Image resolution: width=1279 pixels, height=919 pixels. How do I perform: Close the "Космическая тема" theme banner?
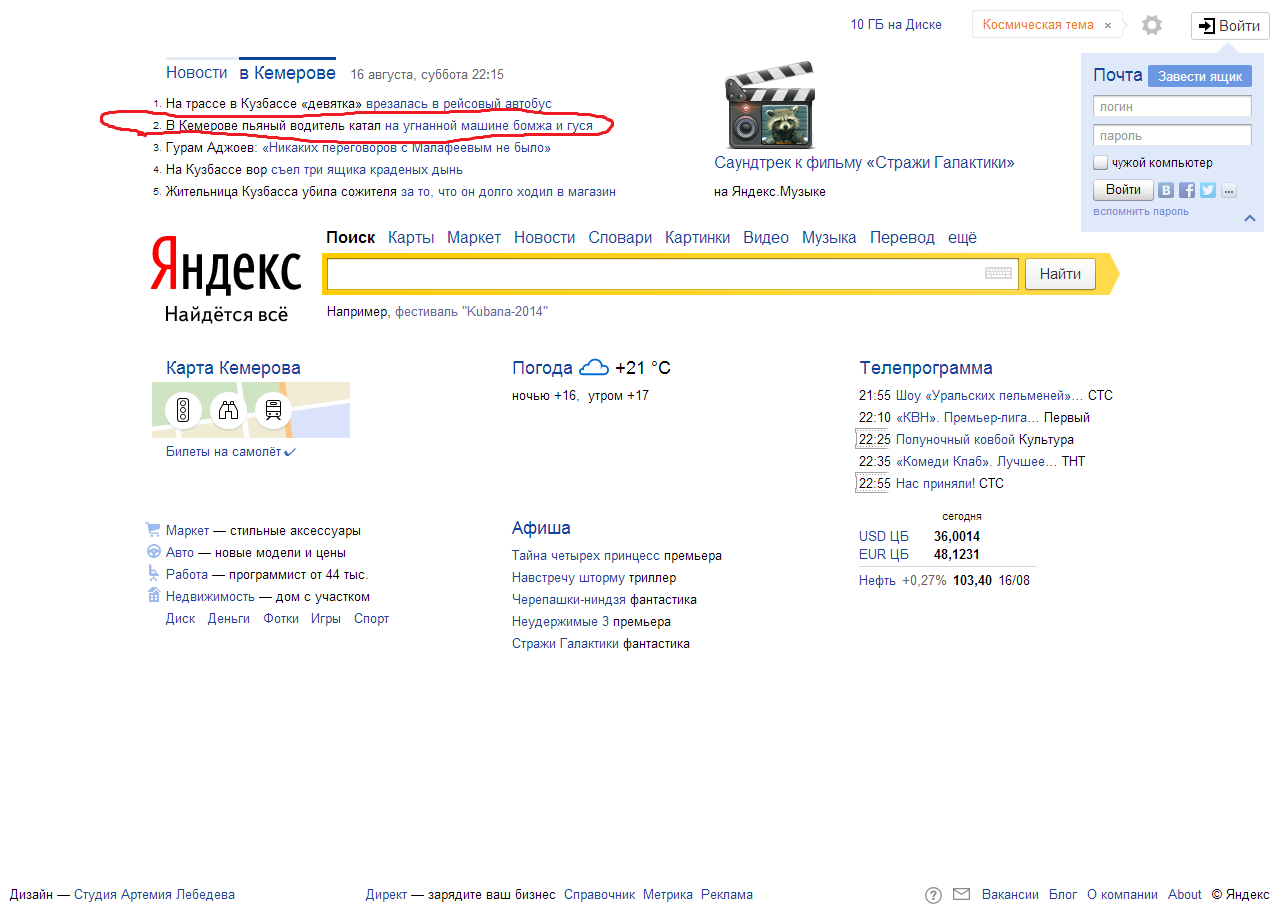[1108, 26]
